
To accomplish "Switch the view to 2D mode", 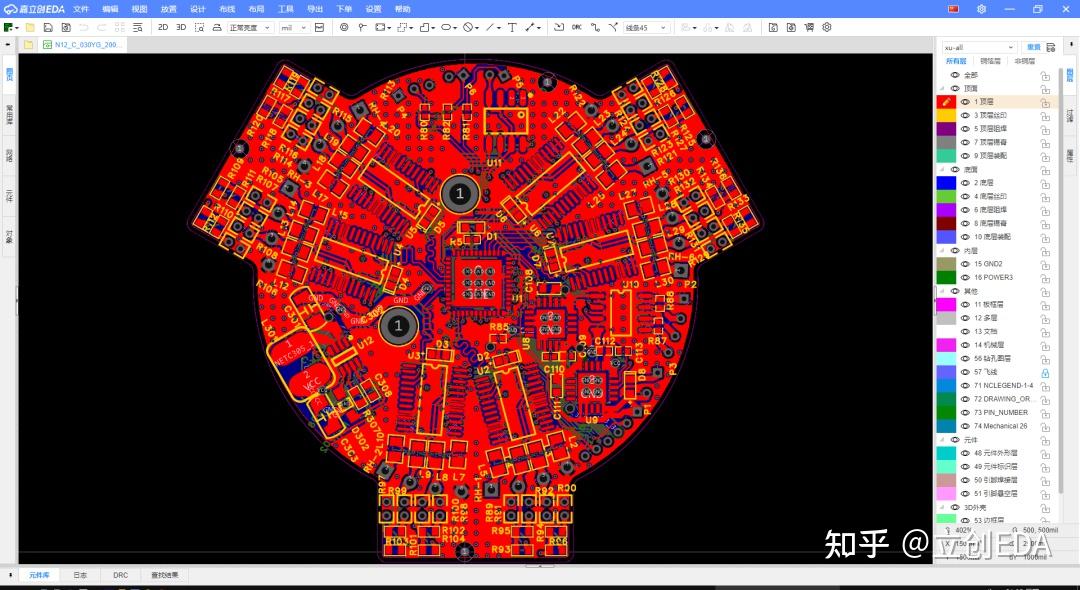I will pos(163,28).
